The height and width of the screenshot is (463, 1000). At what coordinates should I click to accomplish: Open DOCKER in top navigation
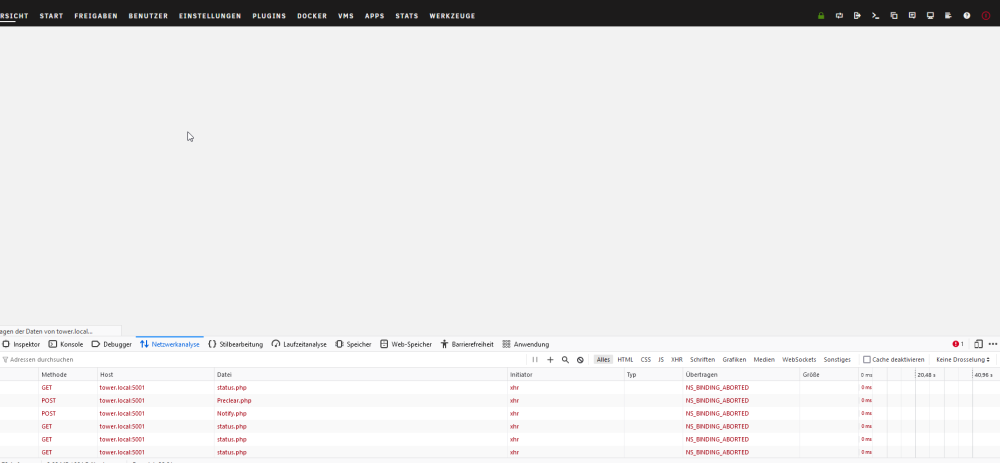point(312,16)
